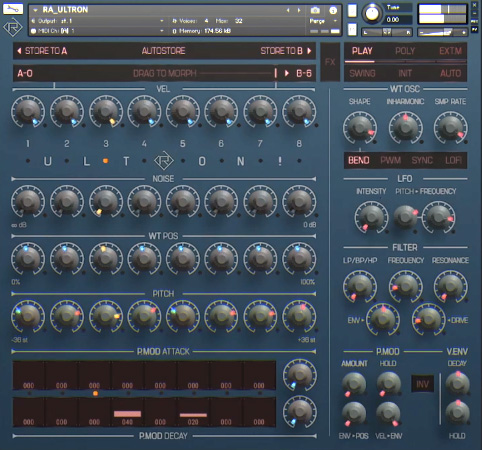482x450 pixels.
Task: Toggle the AUTO option
Action: [x=451, y=73]
